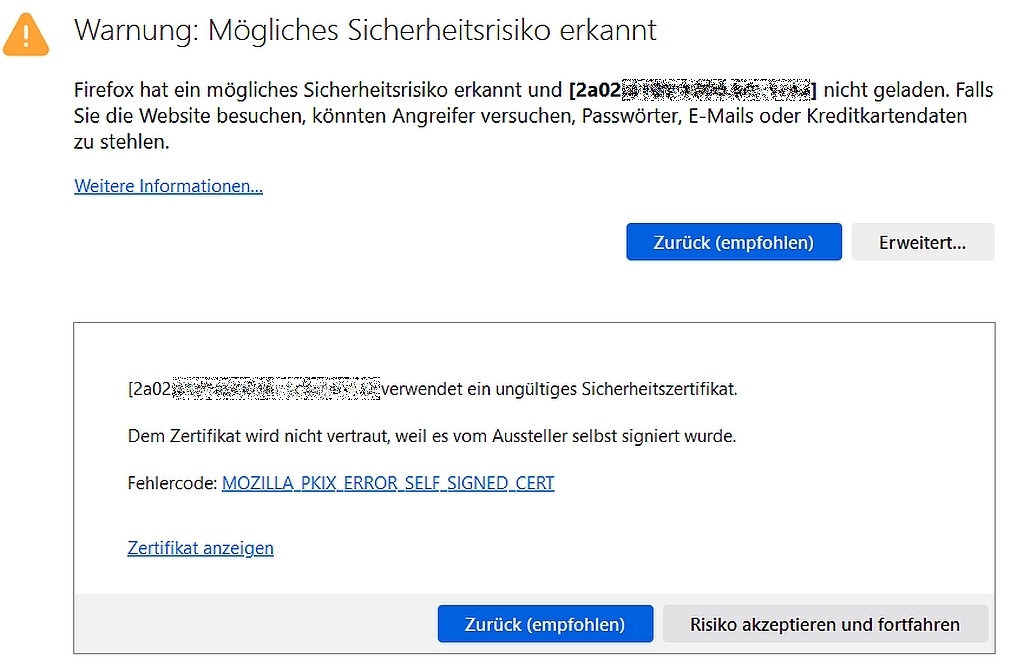Open the Weitere Informationen link
Viewport: 1024px width, 672px height.
[x=168, y=186]
